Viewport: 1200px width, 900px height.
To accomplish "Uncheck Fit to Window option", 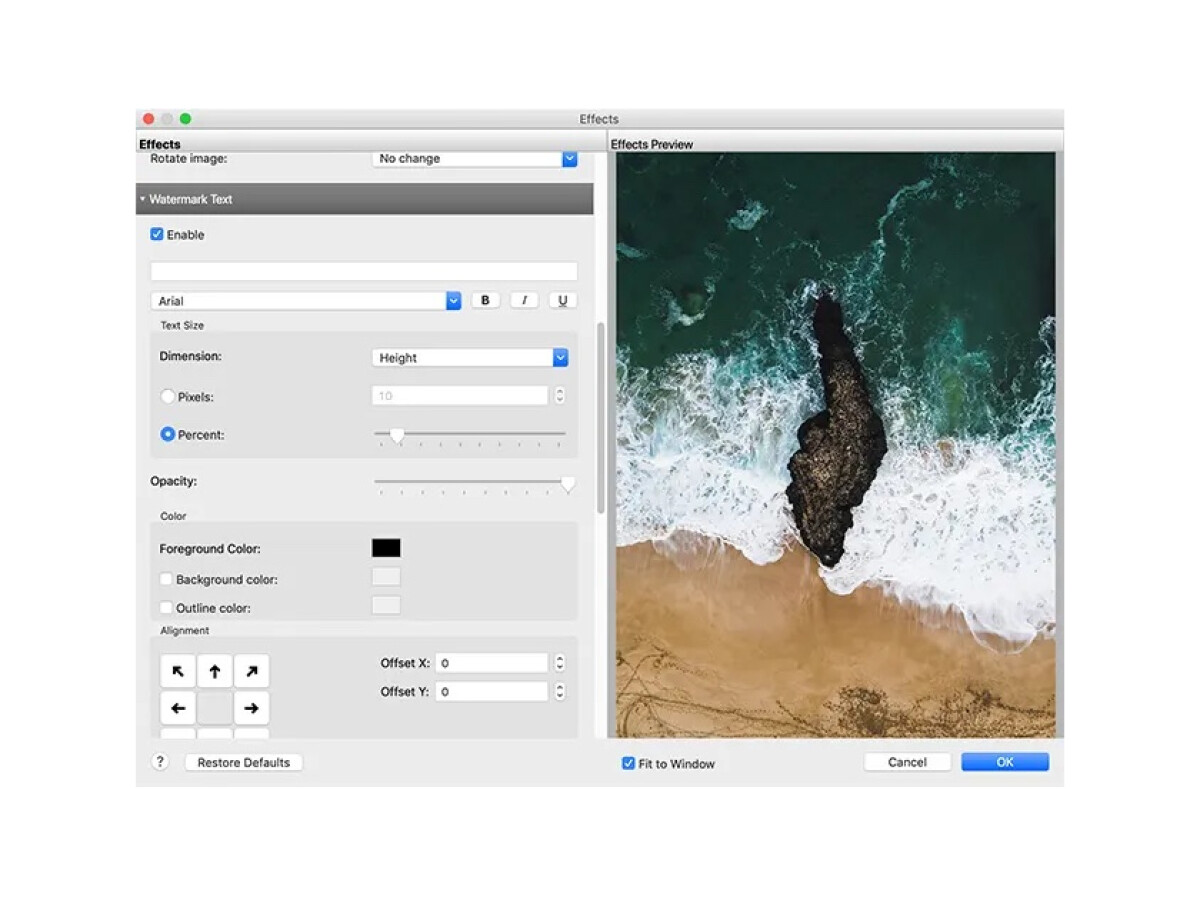I will (x=628, y=763).
